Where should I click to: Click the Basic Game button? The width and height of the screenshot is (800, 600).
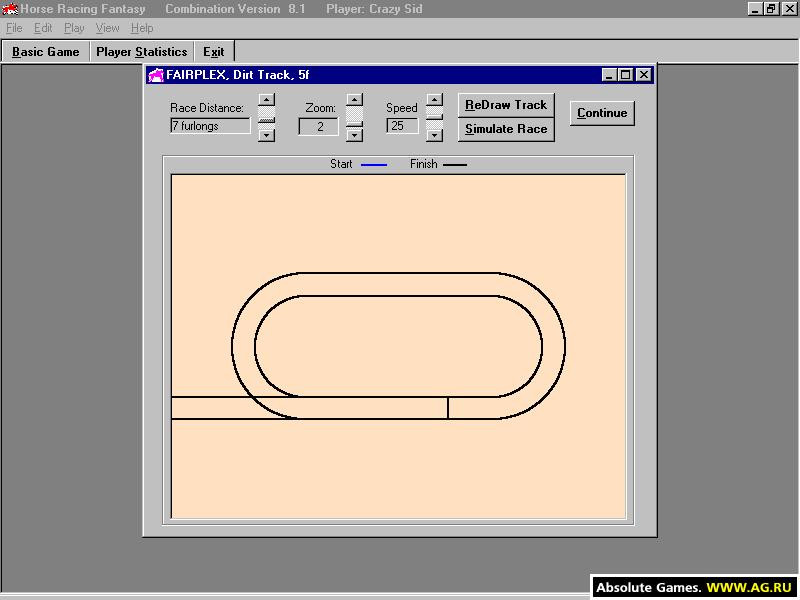click(x=46, y=52)
